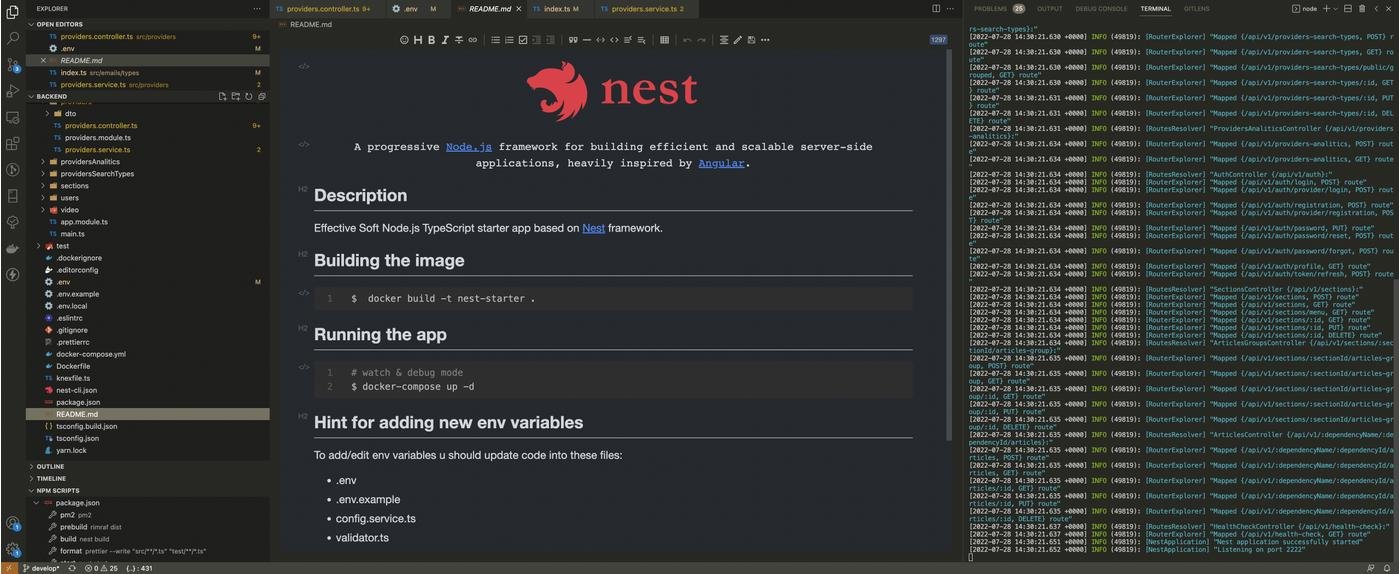This screenshot has width=1400, height=574.
Task: Switch to the DEBUG CONSOLE tab
Action: coord(1100,8)
